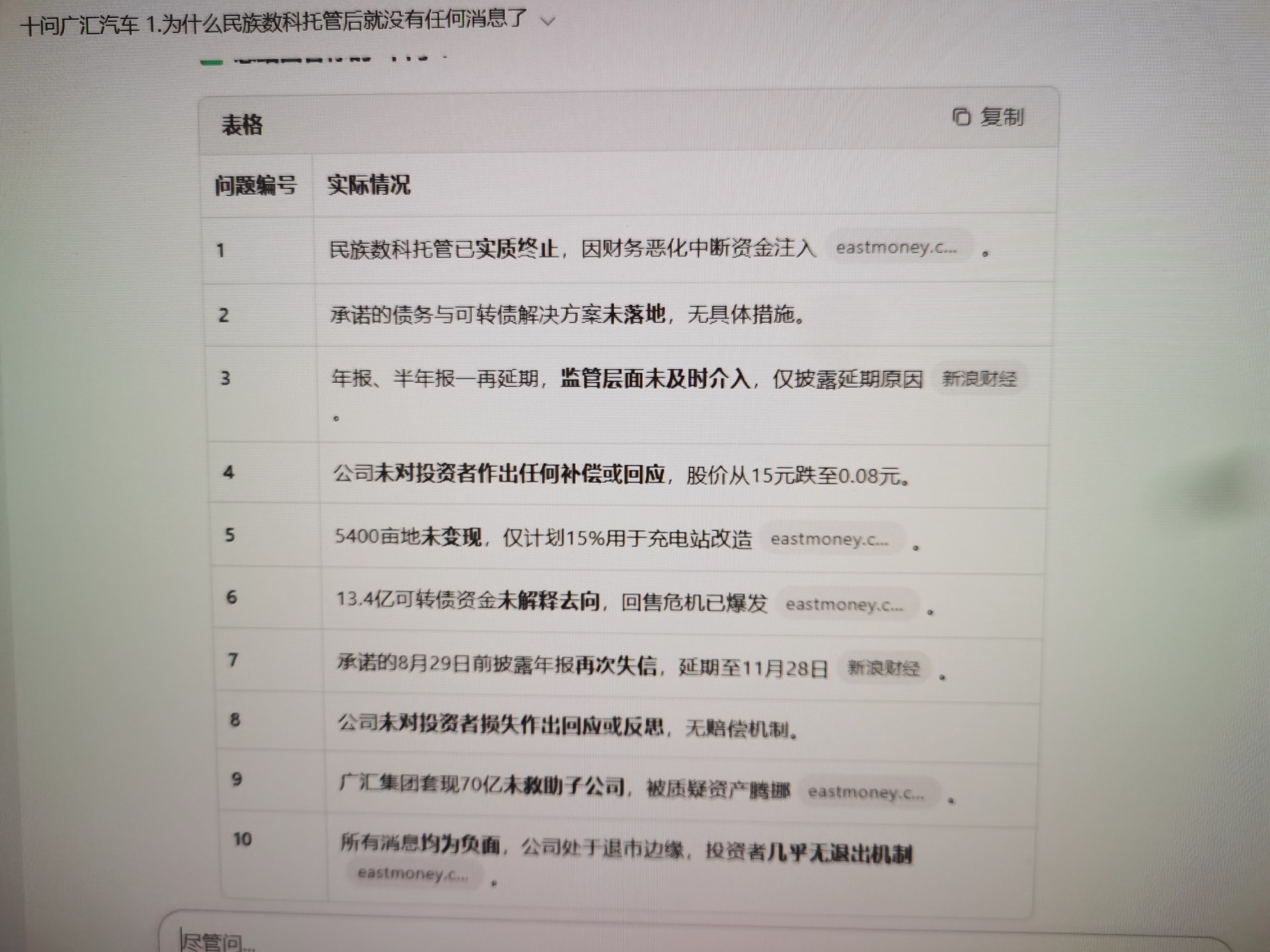Image resolution: width=1270 pixels, height=952 pixels.
Task: Click row 10 text 所有消息均为负面
Action: (x=421, y=843)
